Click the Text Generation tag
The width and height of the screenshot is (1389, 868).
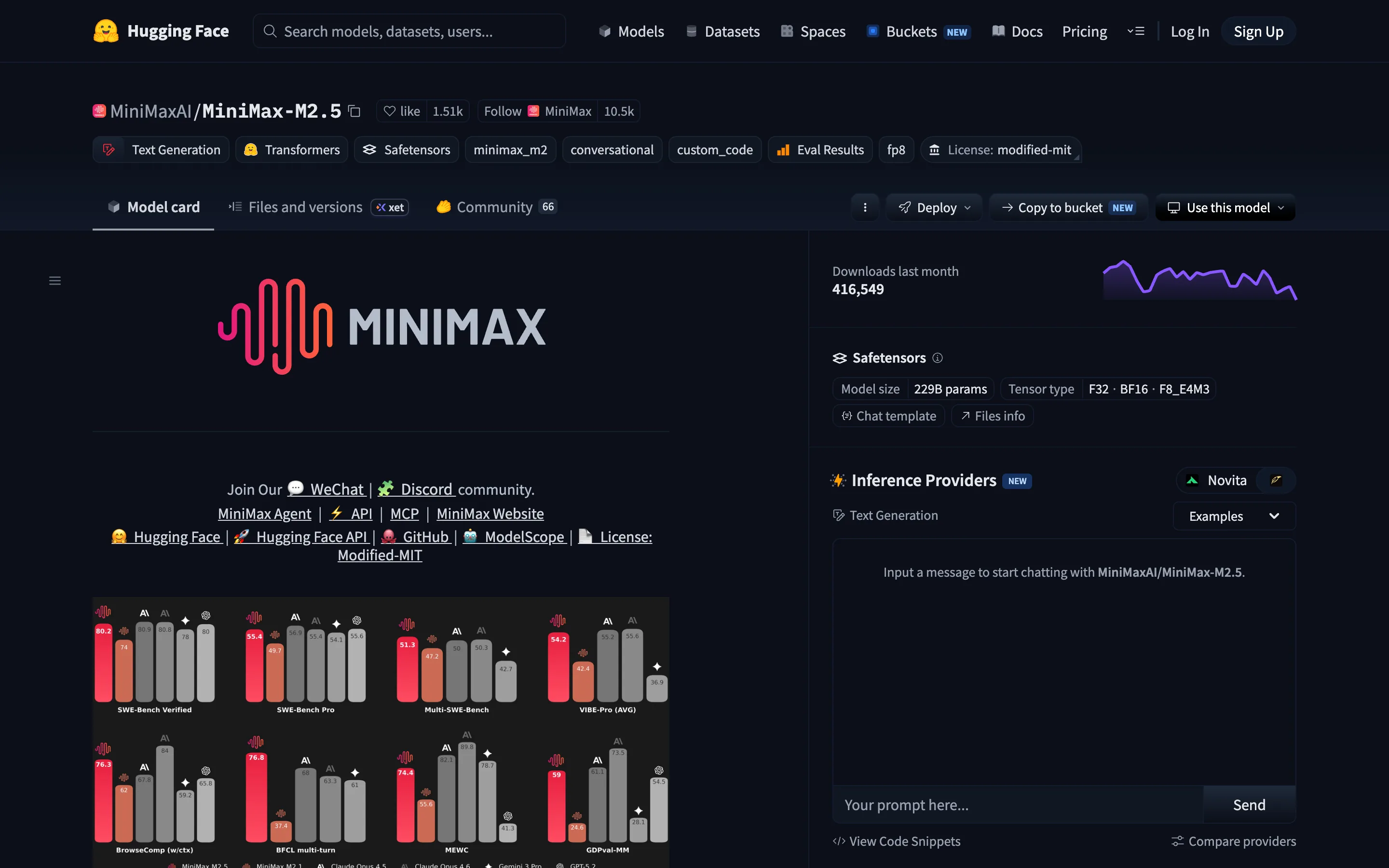[x=161, y=150]
